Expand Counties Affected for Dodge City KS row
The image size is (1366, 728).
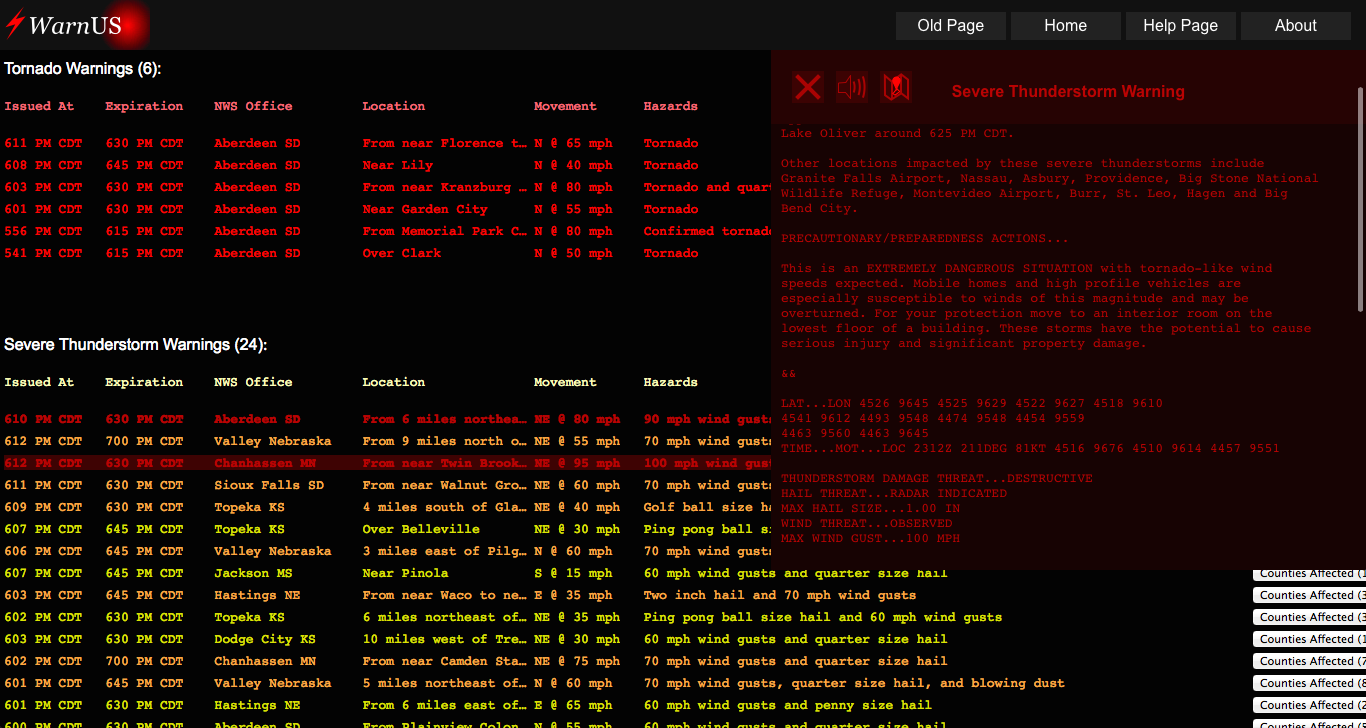click(x=1309, y=639)
